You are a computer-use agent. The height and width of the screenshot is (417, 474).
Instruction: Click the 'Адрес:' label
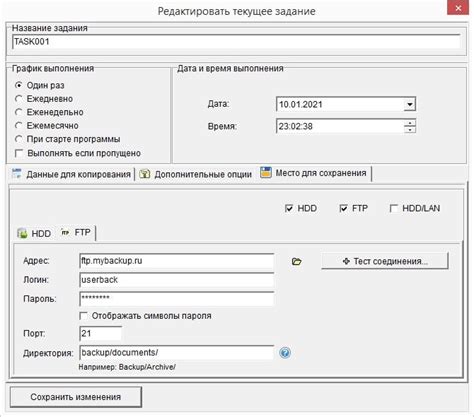click(x=36, y=261)
